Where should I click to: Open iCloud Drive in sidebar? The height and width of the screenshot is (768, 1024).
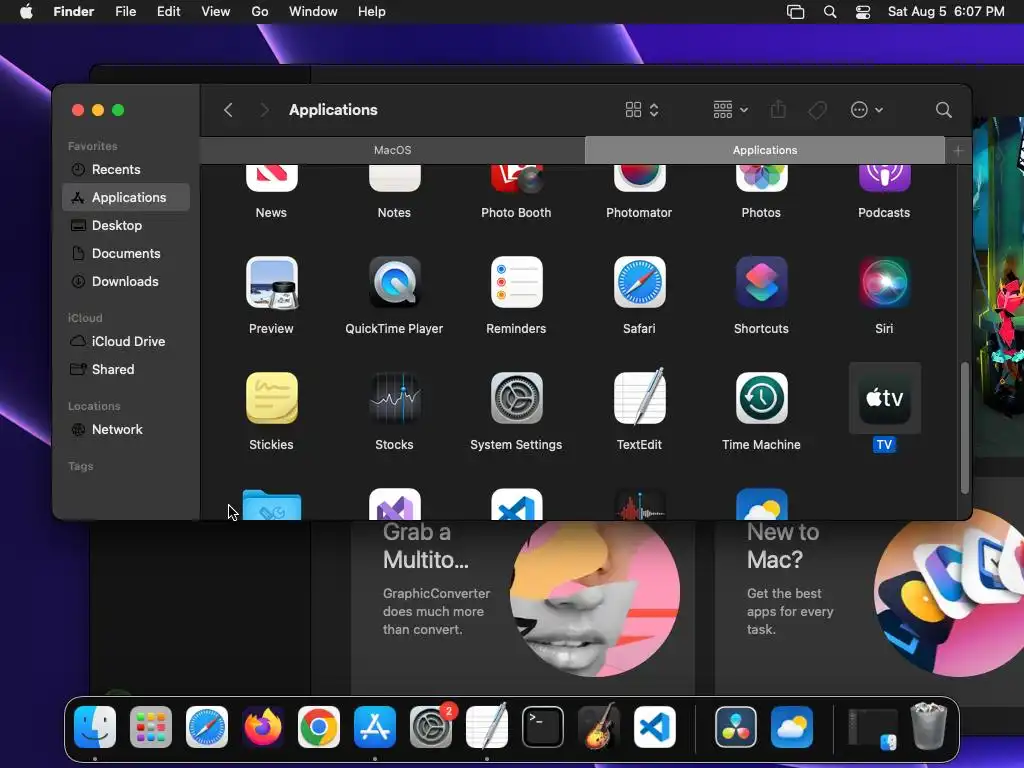pyautogui.click(x=126, y=342)
